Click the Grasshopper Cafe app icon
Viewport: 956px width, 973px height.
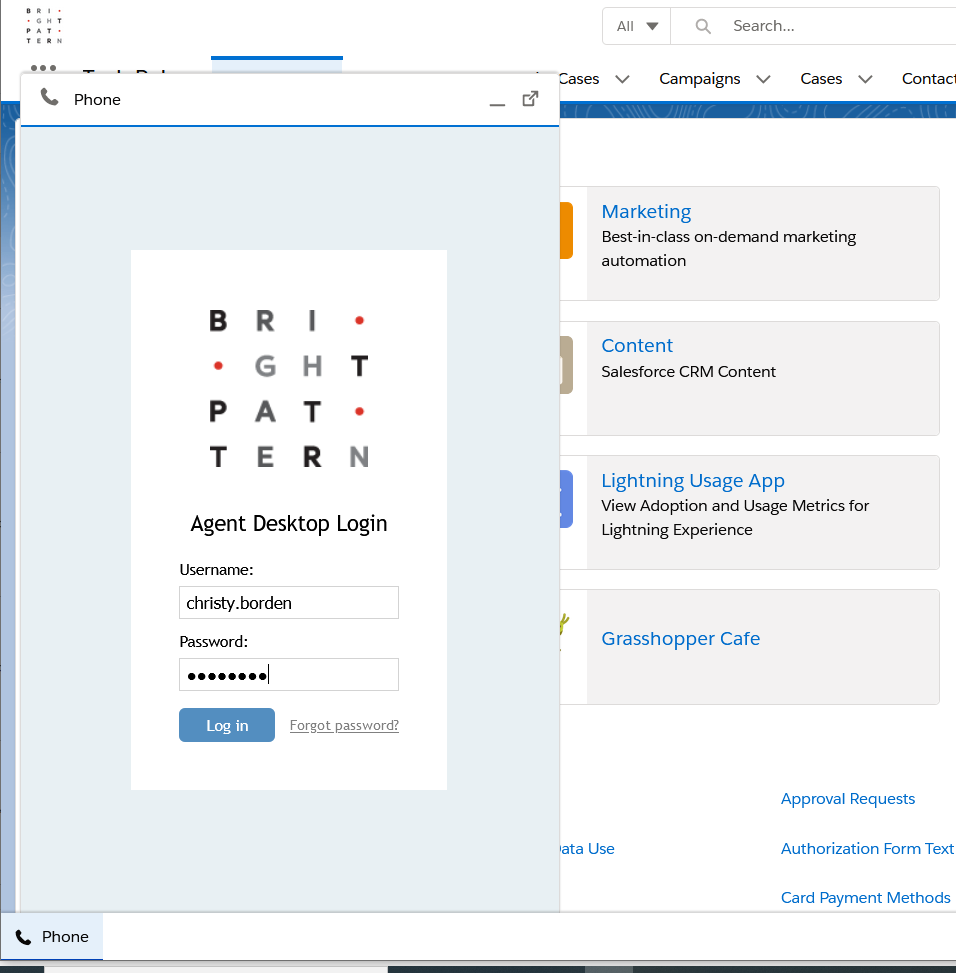(x=564, y=632)
